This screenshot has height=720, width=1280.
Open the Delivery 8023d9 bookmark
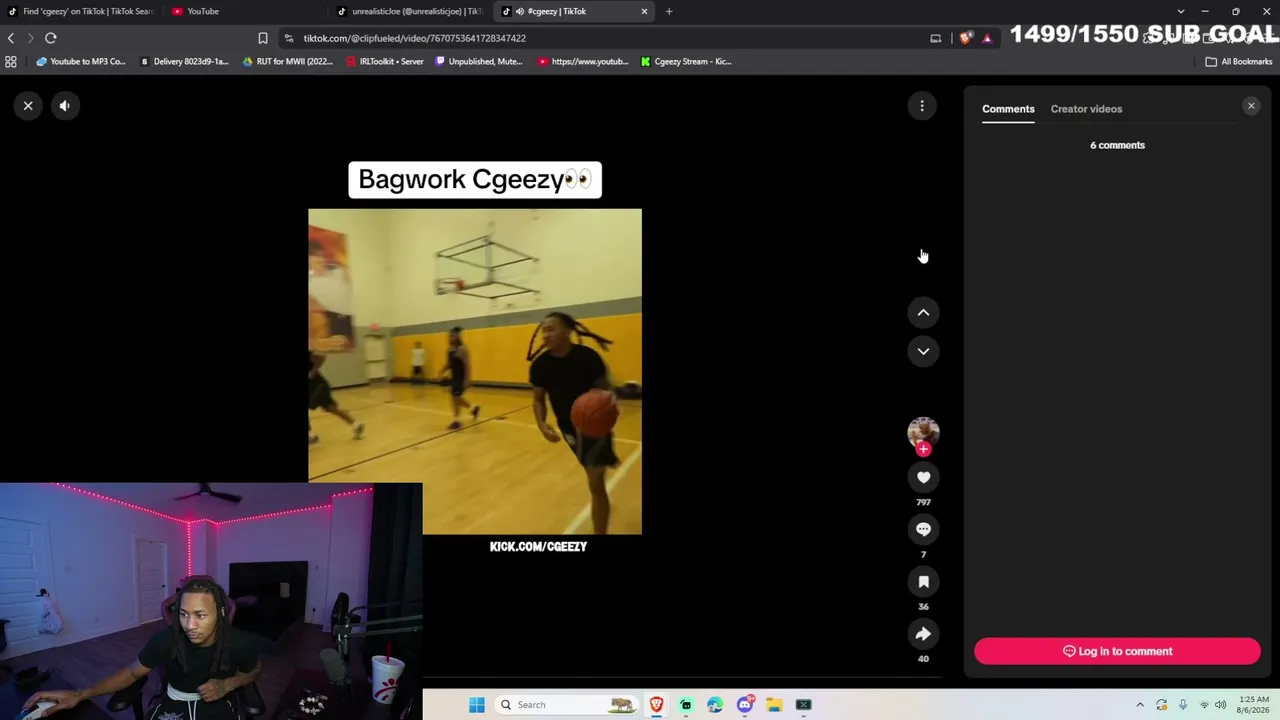184,61
